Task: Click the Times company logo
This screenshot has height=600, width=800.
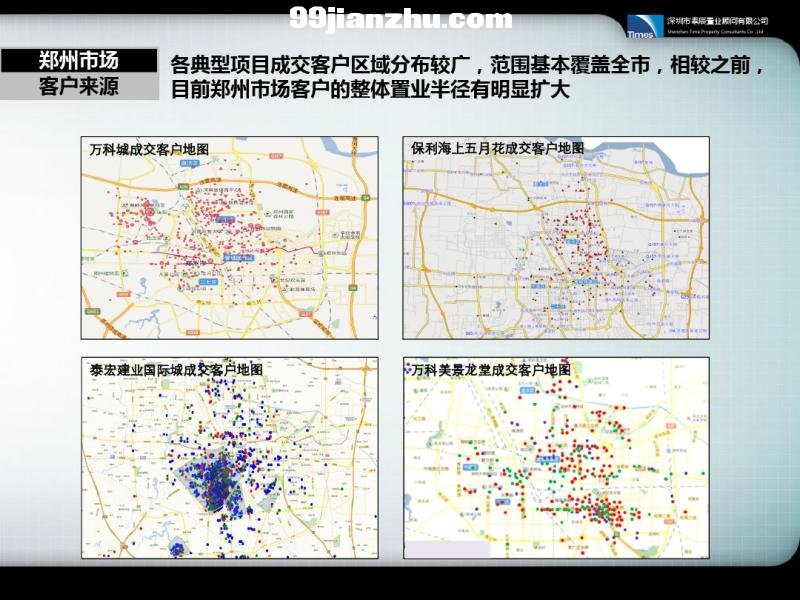Action: [x=644, y=26]
